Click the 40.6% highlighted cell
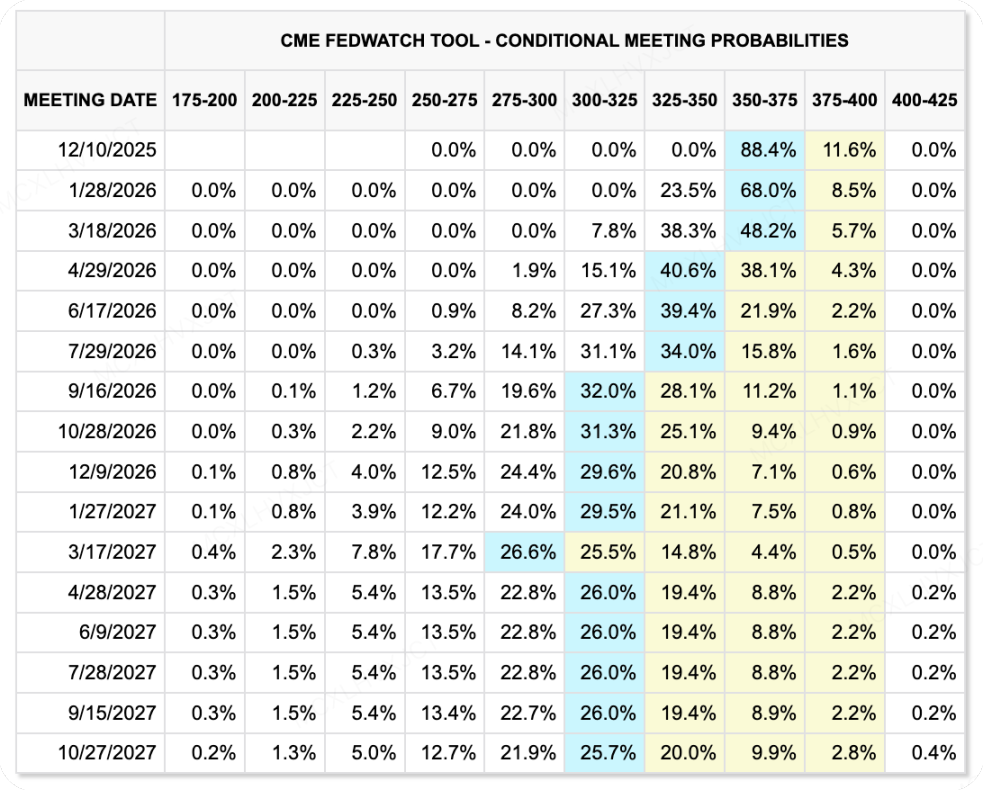Image resolution: width=983 pixels, height=790 pixels. click(684, 270)
